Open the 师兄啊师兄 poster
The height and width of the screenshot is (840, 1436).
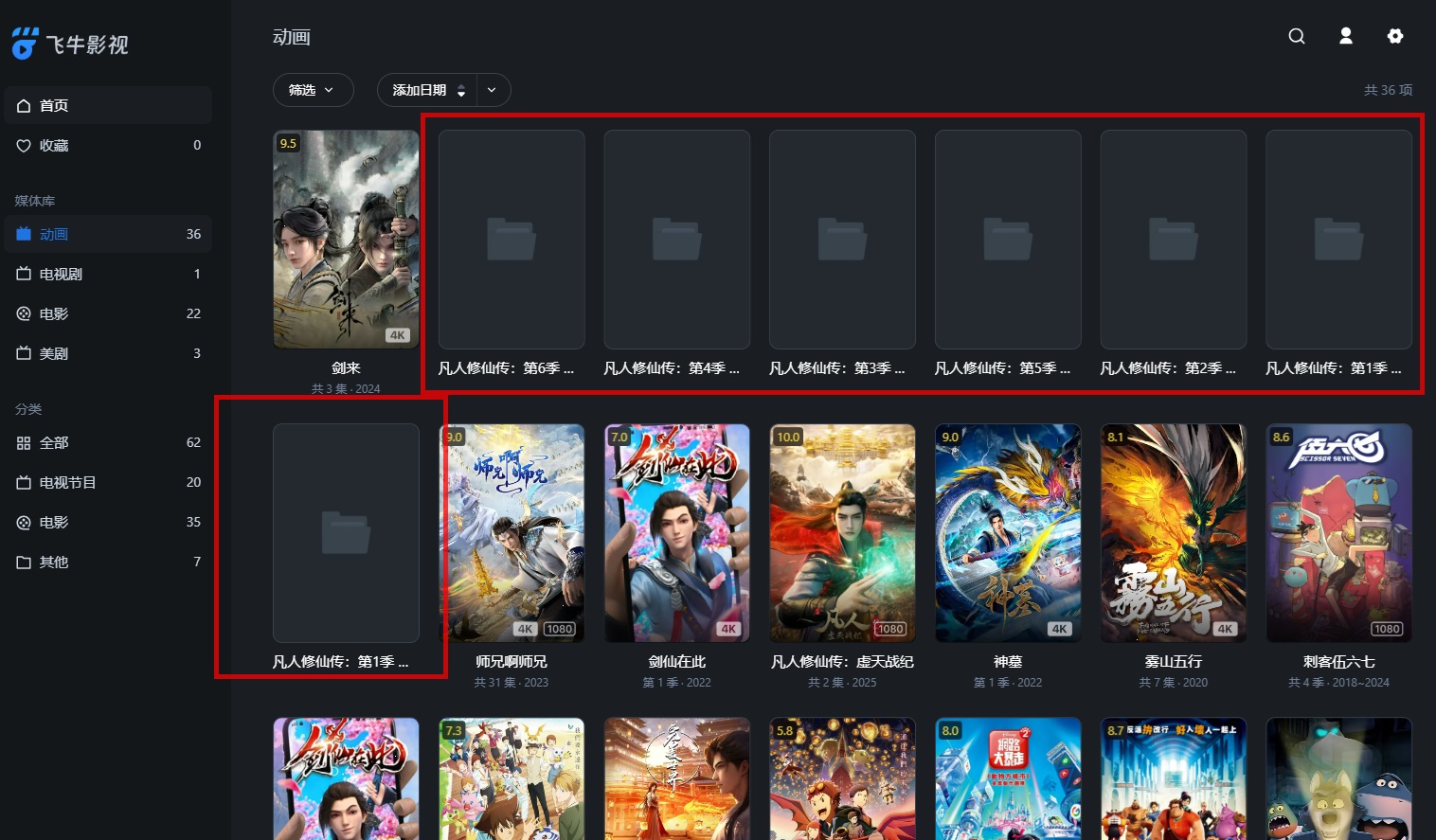512,533
